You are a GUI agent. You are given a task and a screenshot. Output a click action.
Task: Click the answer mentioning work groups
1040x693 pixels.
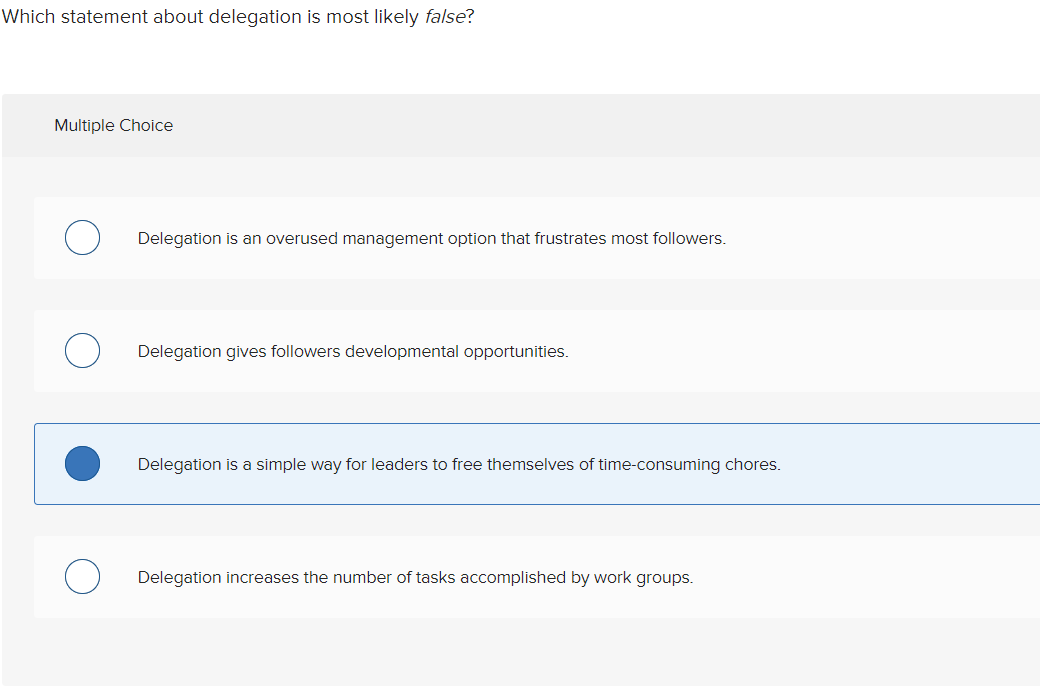click(x=416, y=577)
